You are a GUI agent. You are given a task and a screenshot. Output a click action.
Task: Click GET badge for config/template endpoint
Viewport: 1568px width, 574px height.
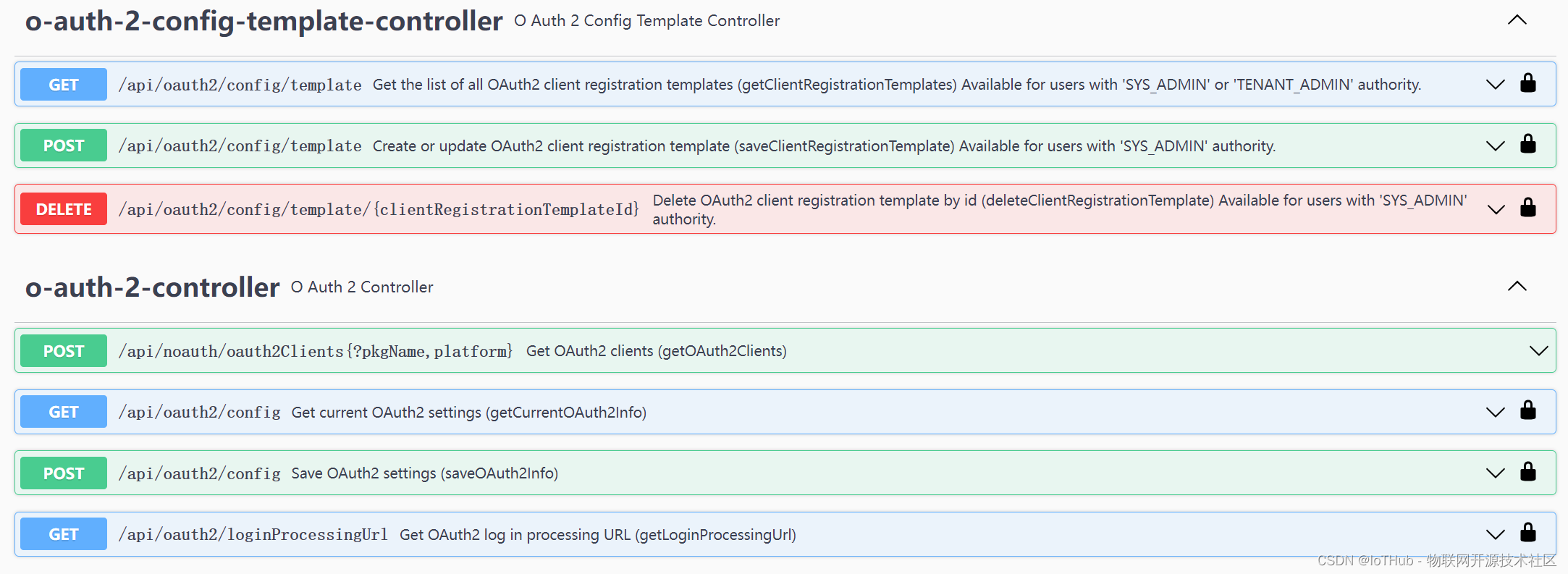pos(64,85)
